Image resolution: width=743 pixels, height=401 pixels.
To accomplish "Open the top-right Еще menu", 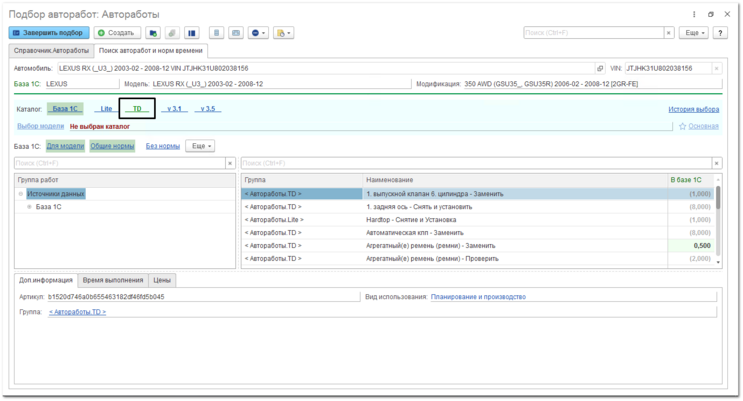I will pyautogui.click(x=694, y=33).
